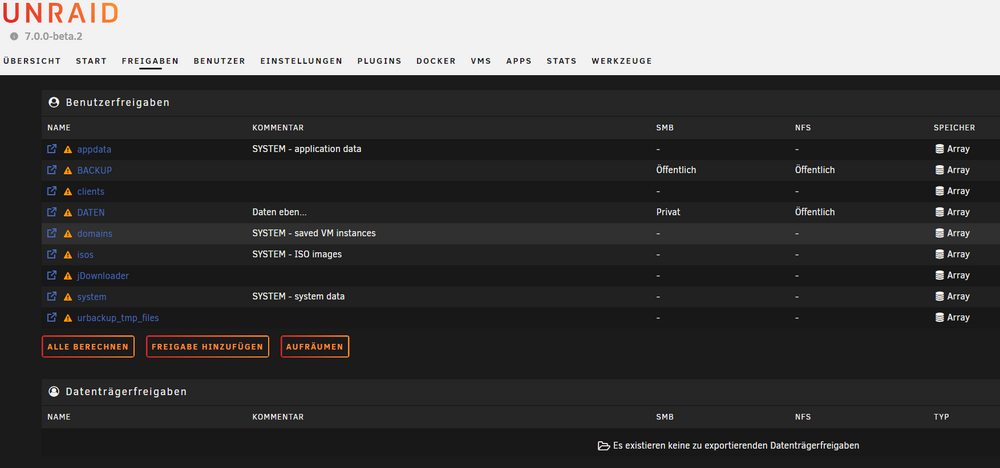This screenshot has width=1000, height=468.
Task: Click warning triangle next to jDownloader
Action: (68, 275)
